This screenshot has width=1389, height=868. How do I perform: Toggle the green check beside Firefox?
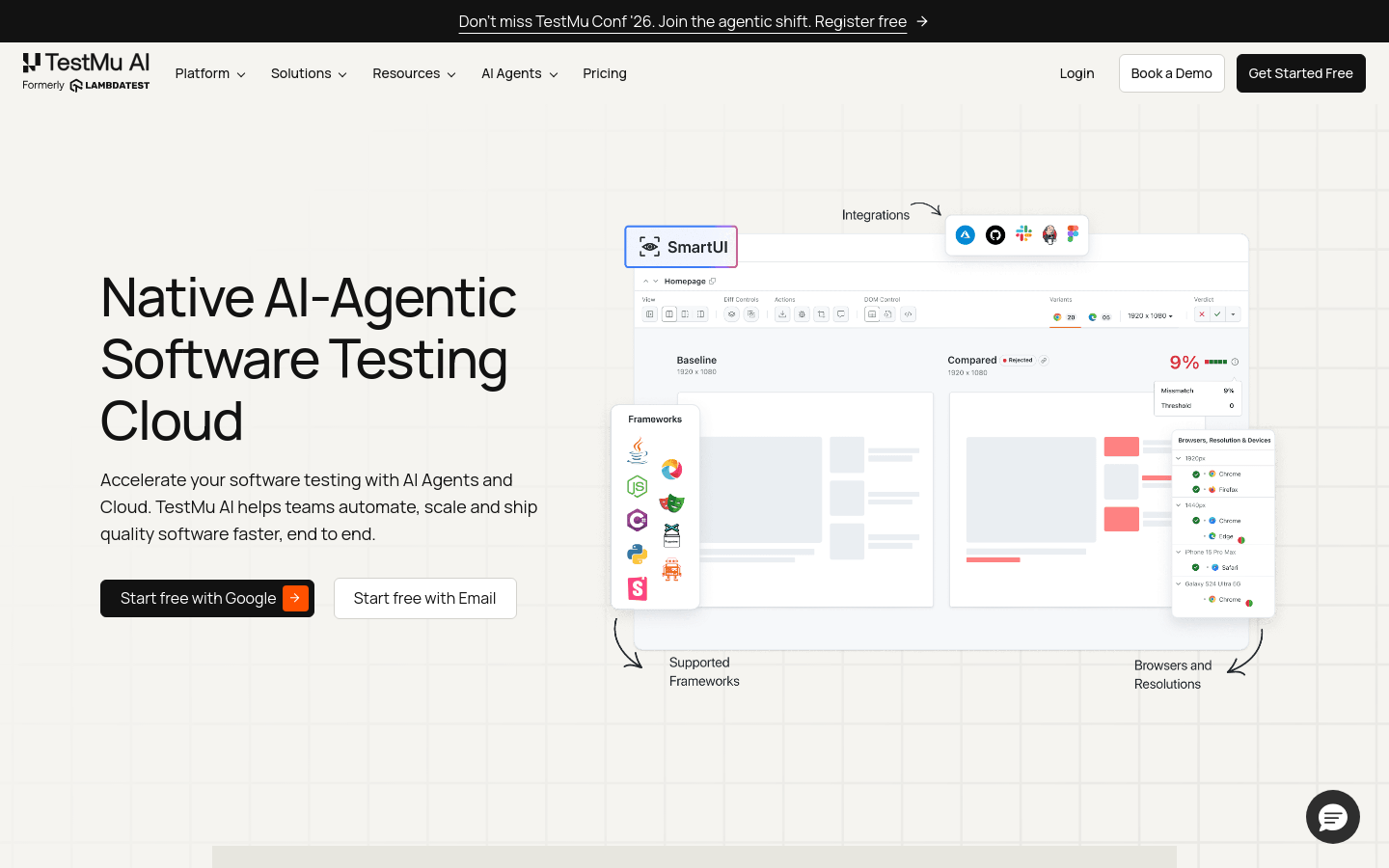point(1196,490)
